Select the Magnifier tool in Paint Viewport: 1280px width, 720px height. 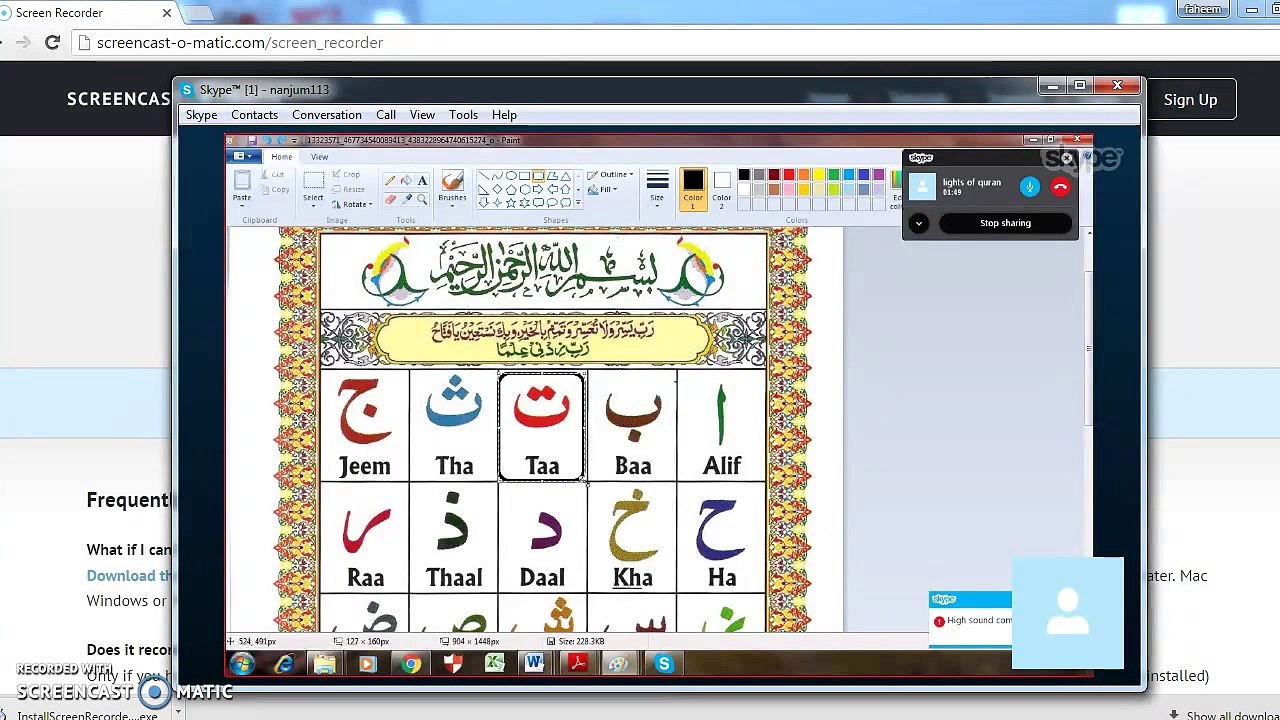[422, 199]
